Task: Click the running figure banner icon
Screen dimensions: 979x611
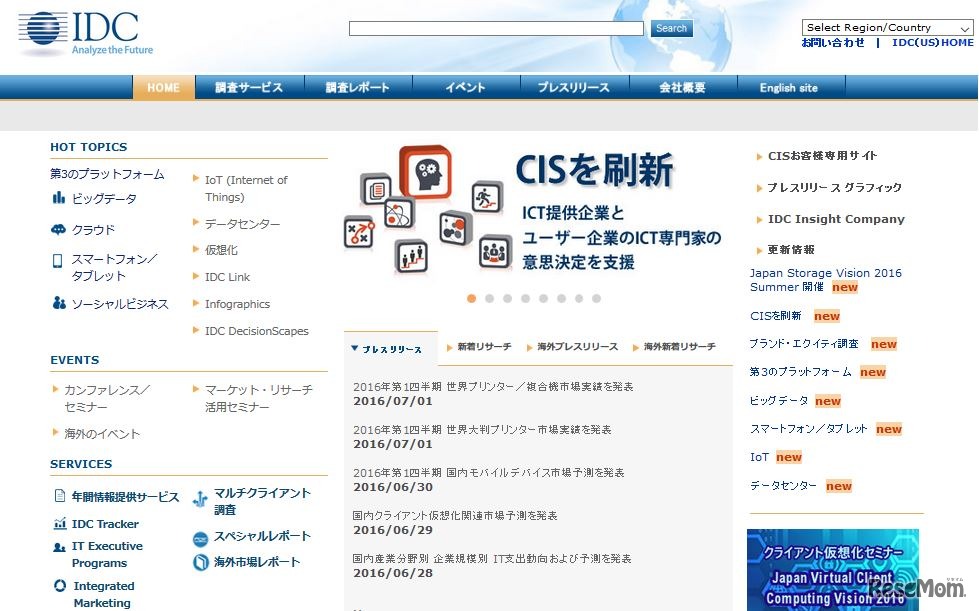Action: click(x=487, y=197)
